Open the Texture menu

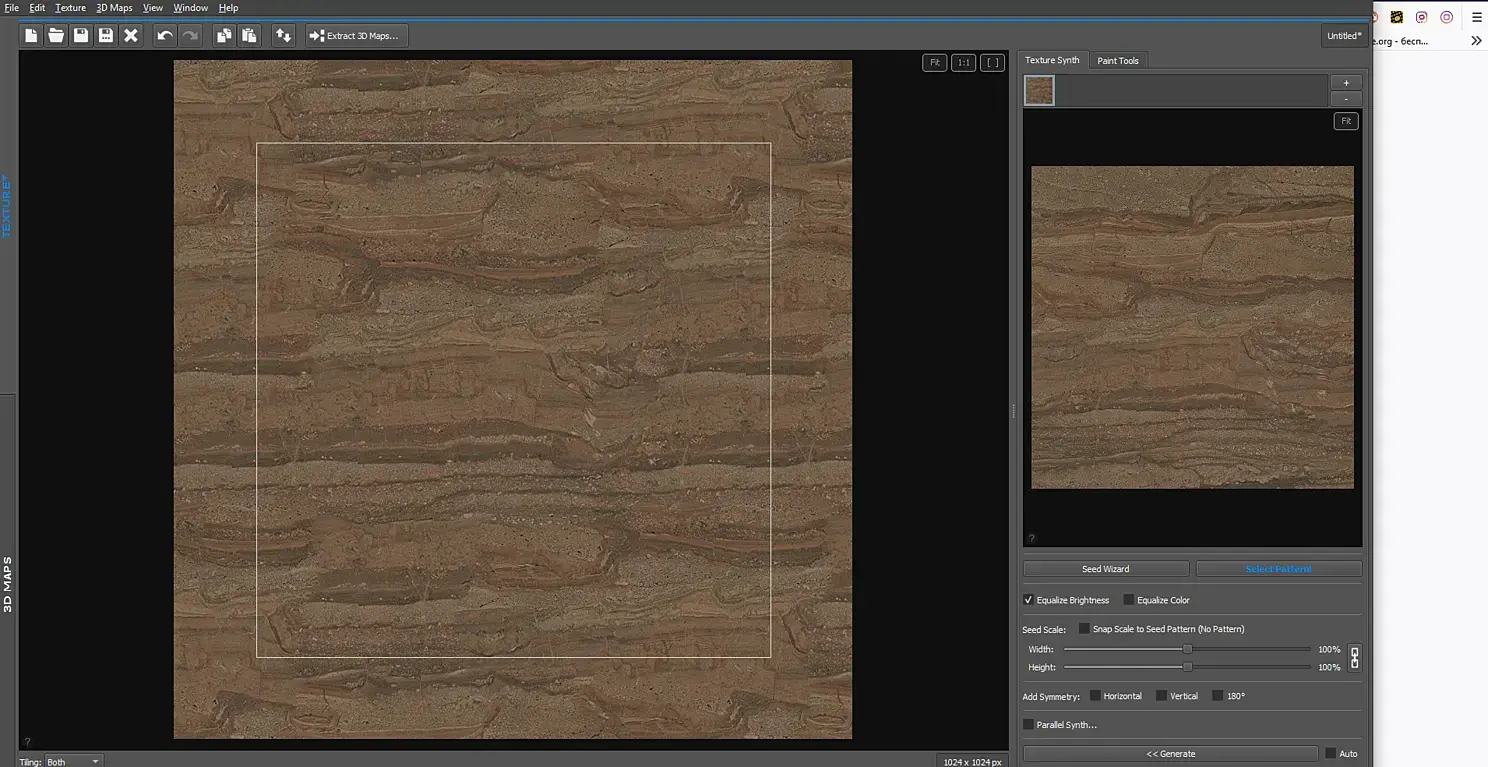pyautogui.click(x=70, y=8)
